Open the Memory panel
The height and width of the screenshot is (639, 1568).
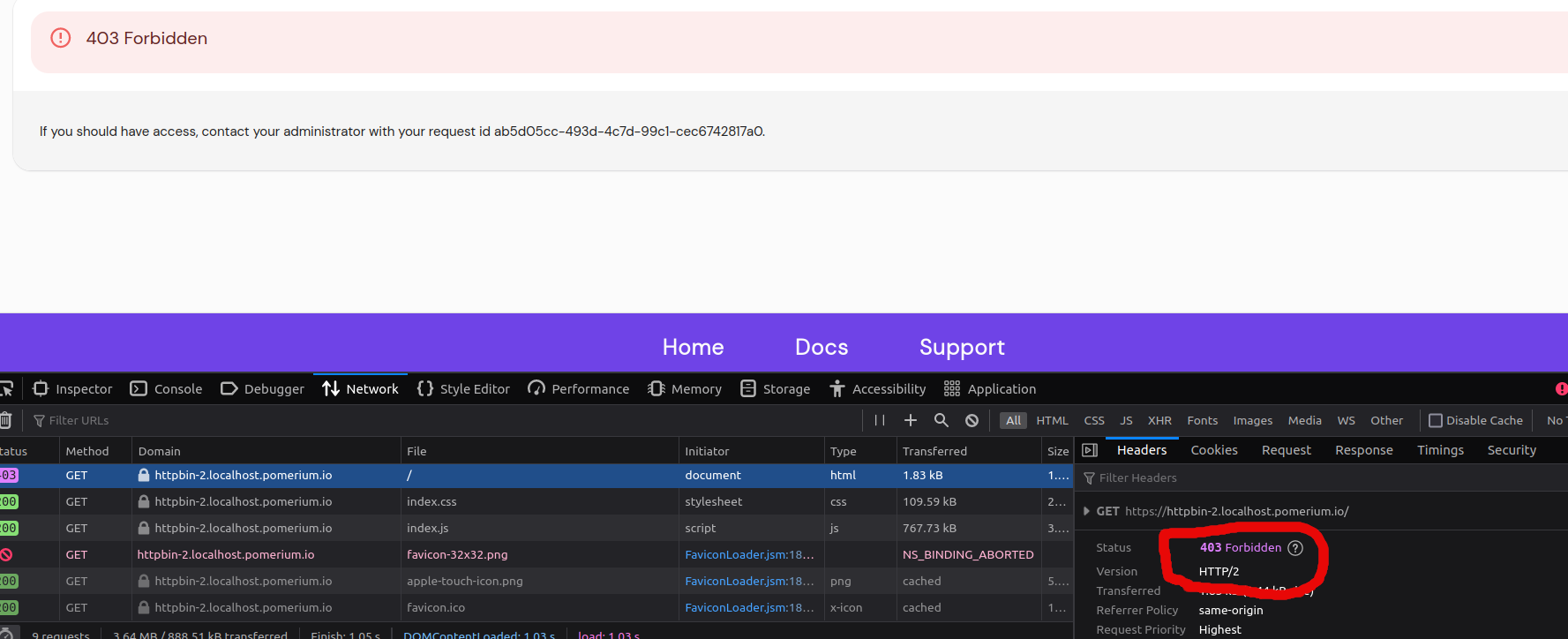[685, 388]
